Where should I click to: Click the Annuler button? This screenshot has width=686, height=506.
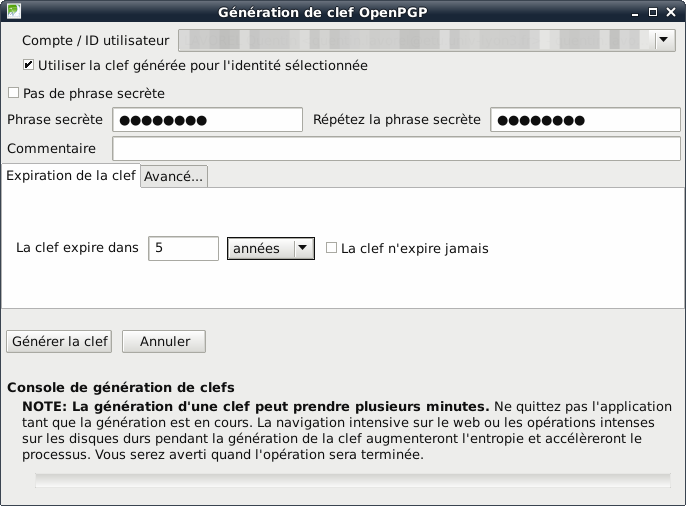[163, 341]
